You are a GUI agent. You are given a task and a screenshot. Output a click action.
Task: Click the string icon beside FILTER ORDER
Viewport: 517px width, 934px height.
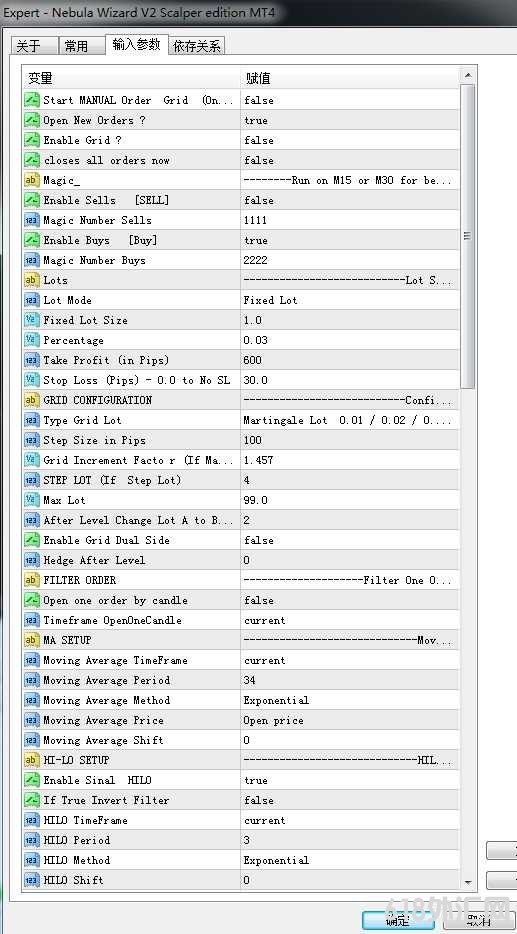pyautogui.click(x=32, y=580)
